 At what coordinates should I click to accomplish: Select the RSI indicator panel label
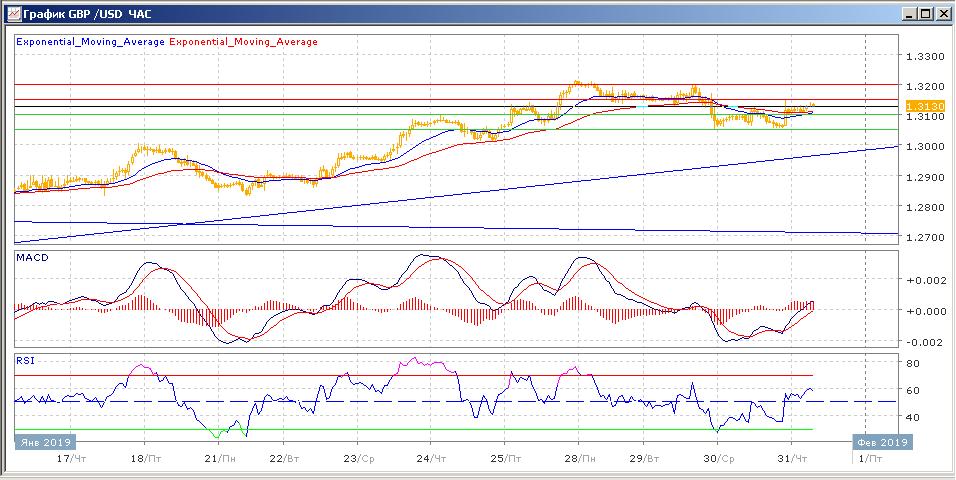click(x=24, y=360)
